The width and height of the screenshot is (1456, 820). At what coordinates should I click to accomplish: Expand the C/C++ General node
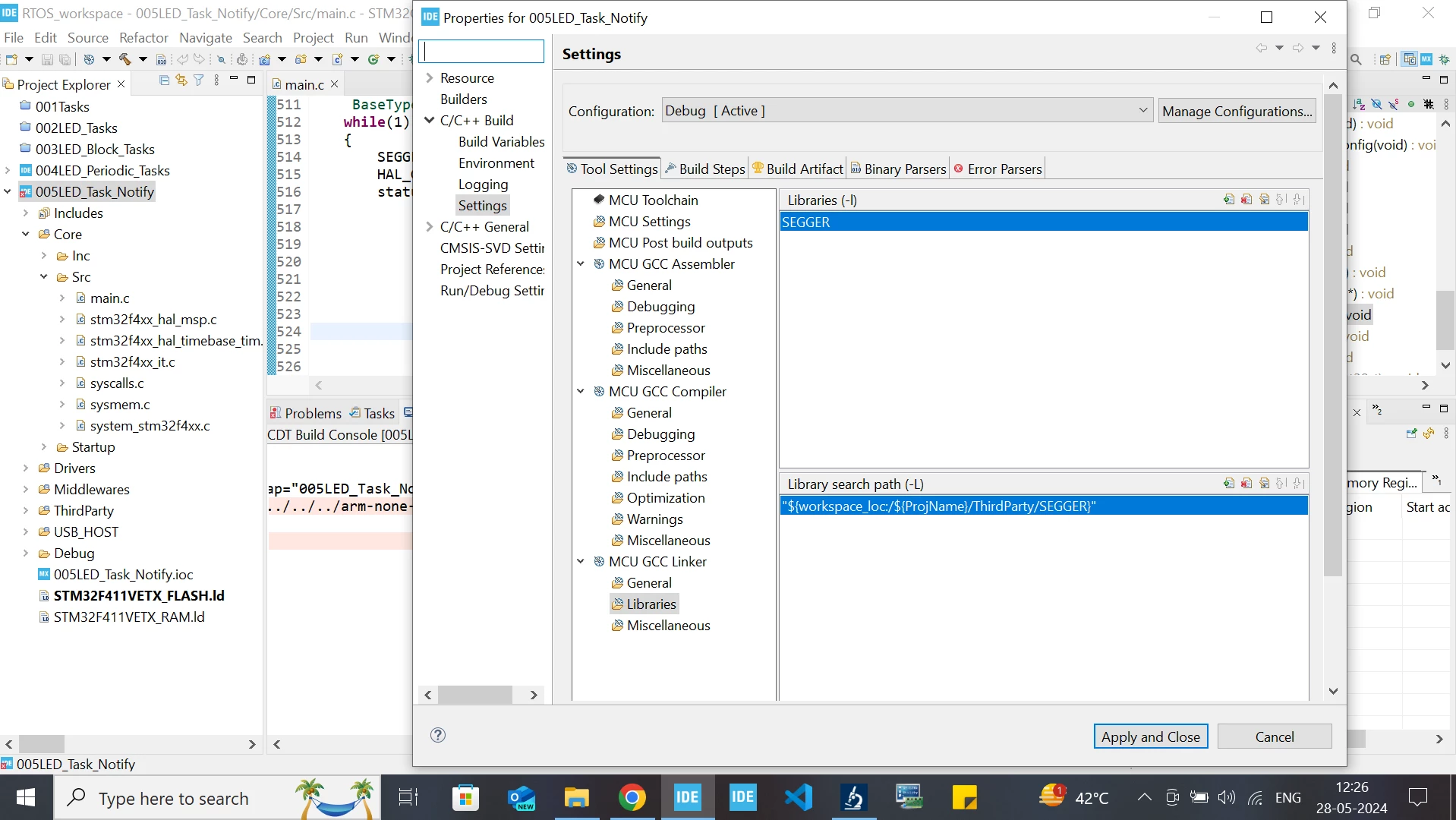coord(429,227)
